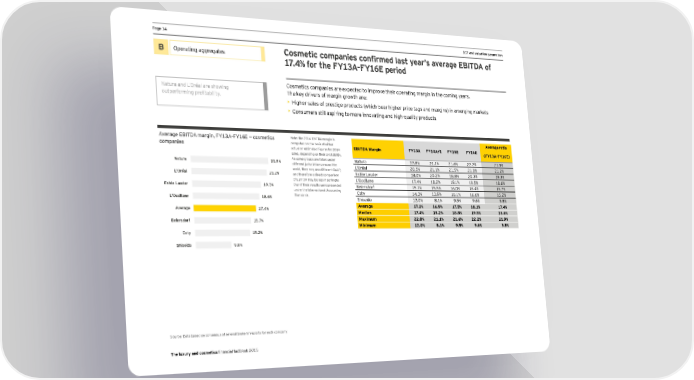Click the bullet starting "Consumers still aspiring"

[x=364, y=115]
